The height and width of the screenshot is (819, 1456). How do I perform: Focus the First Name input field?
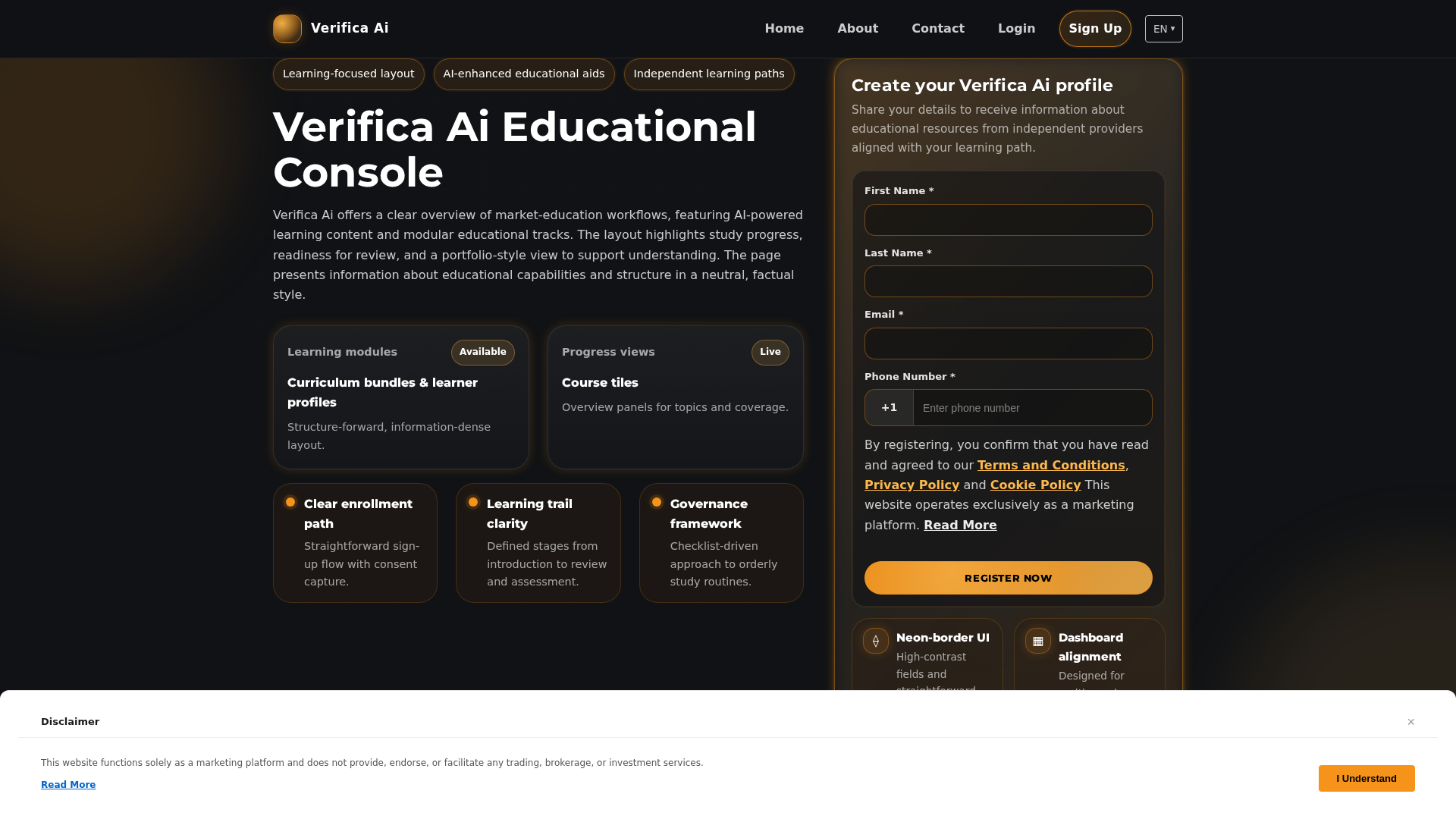pos(1008,220)
